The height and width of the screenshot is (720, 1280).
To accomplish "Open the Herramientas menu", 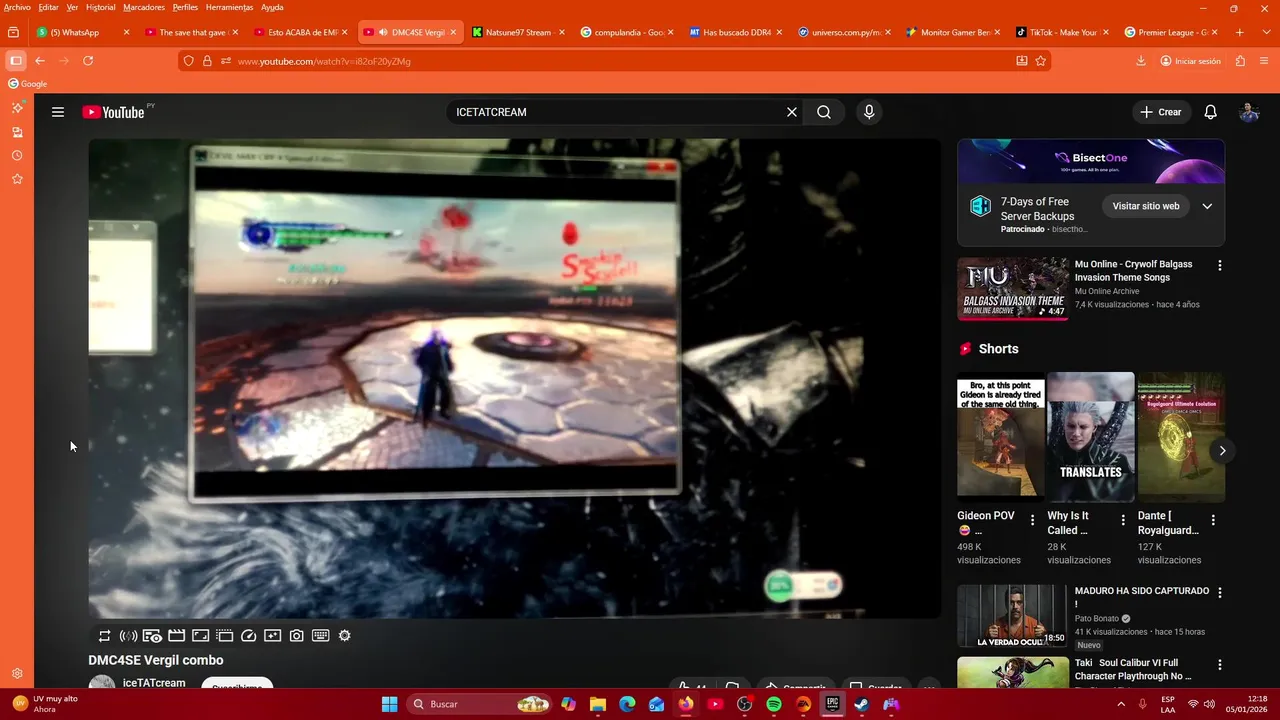I will tap(229, 7).
